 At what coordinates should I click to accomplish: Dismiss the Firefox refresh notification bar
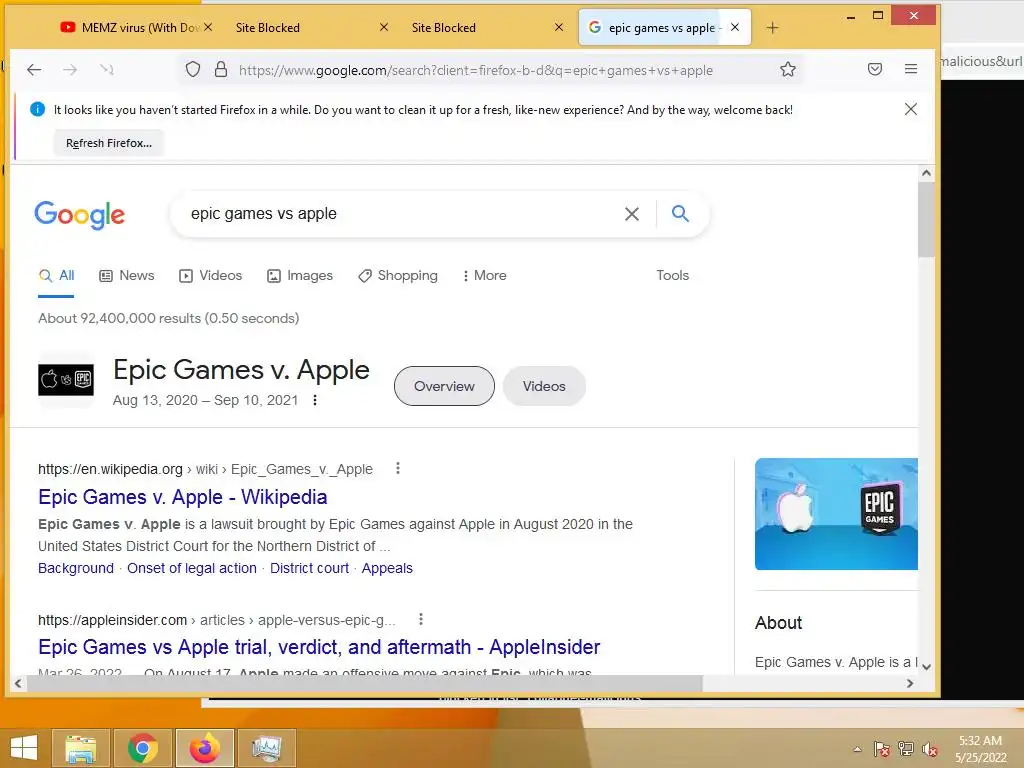pyautogui.click(x=910, y=109)
